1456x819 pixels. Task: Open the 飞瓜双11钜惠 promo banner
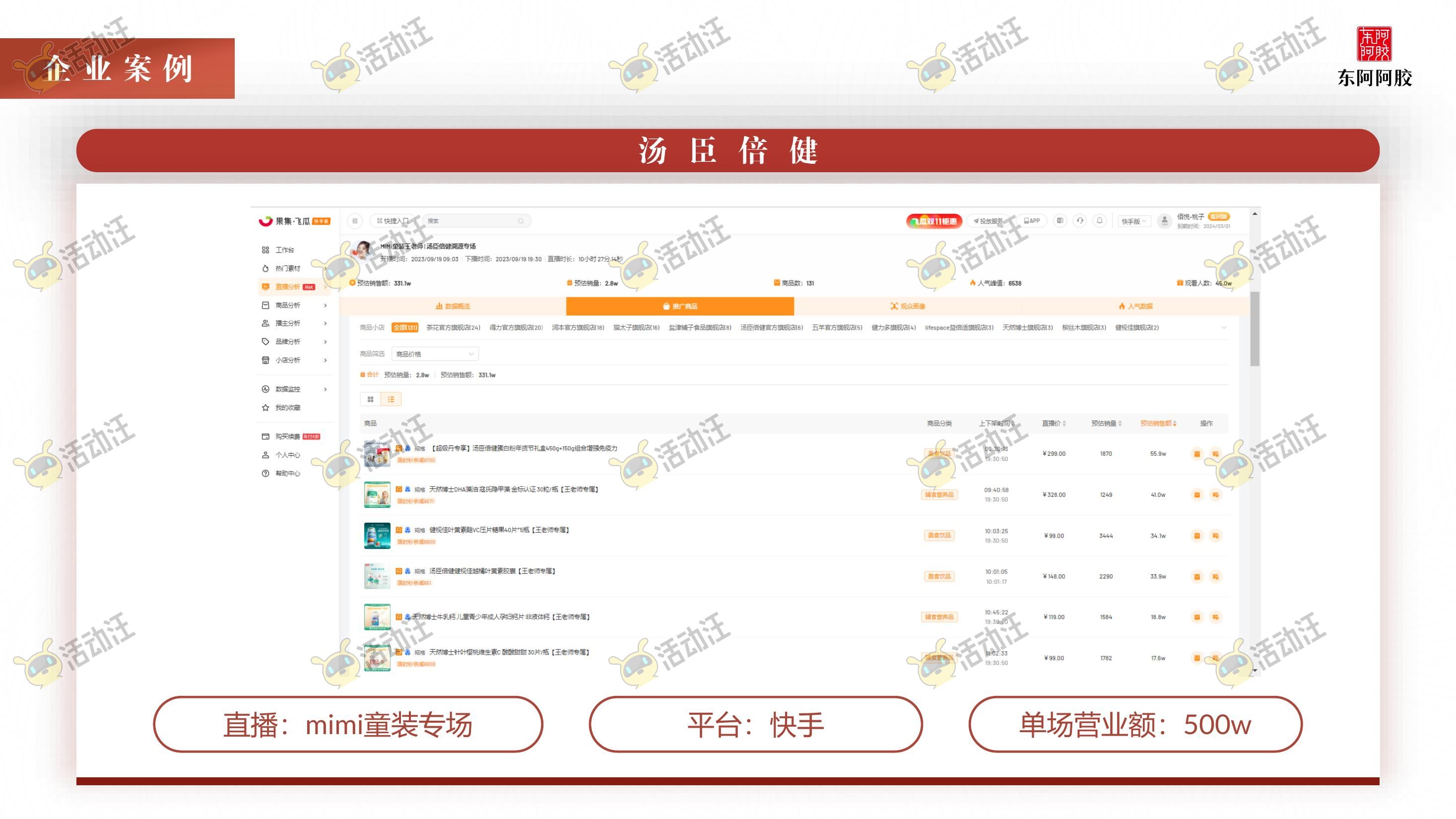934,221
